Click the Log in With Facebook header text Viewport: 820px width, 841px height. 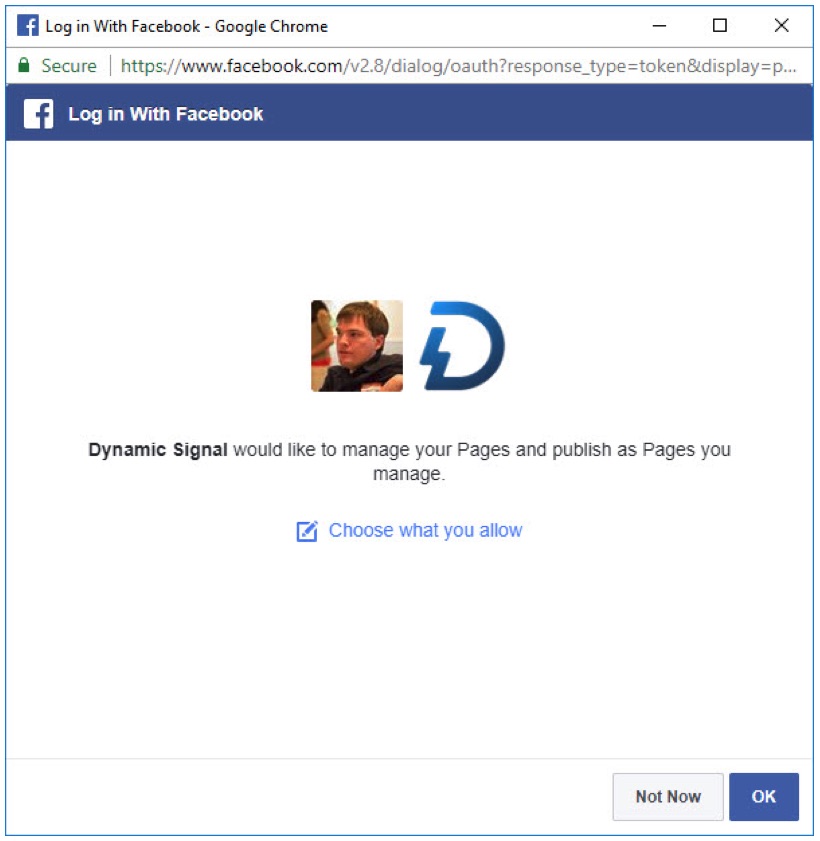click(x=166, y=114)
